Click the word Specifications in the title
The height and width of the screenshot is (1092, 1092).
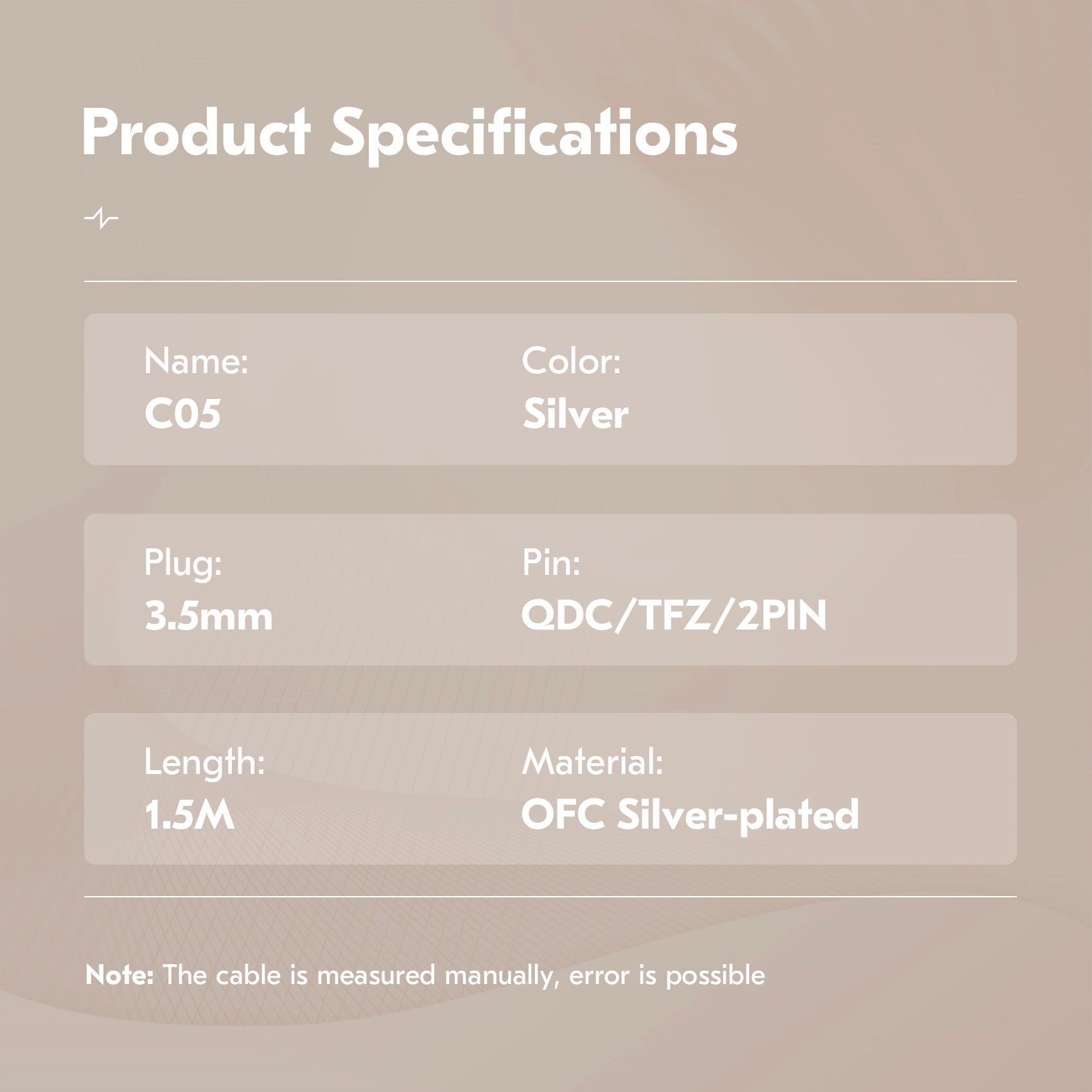click(534, 134)
